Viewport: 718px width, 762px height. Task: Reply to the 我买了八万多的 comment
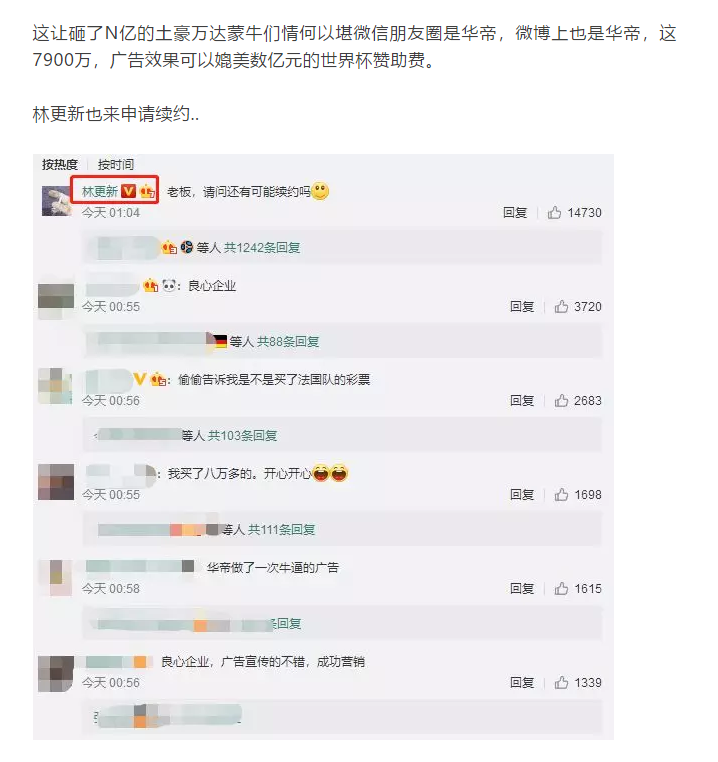click(x=522, y=495)
